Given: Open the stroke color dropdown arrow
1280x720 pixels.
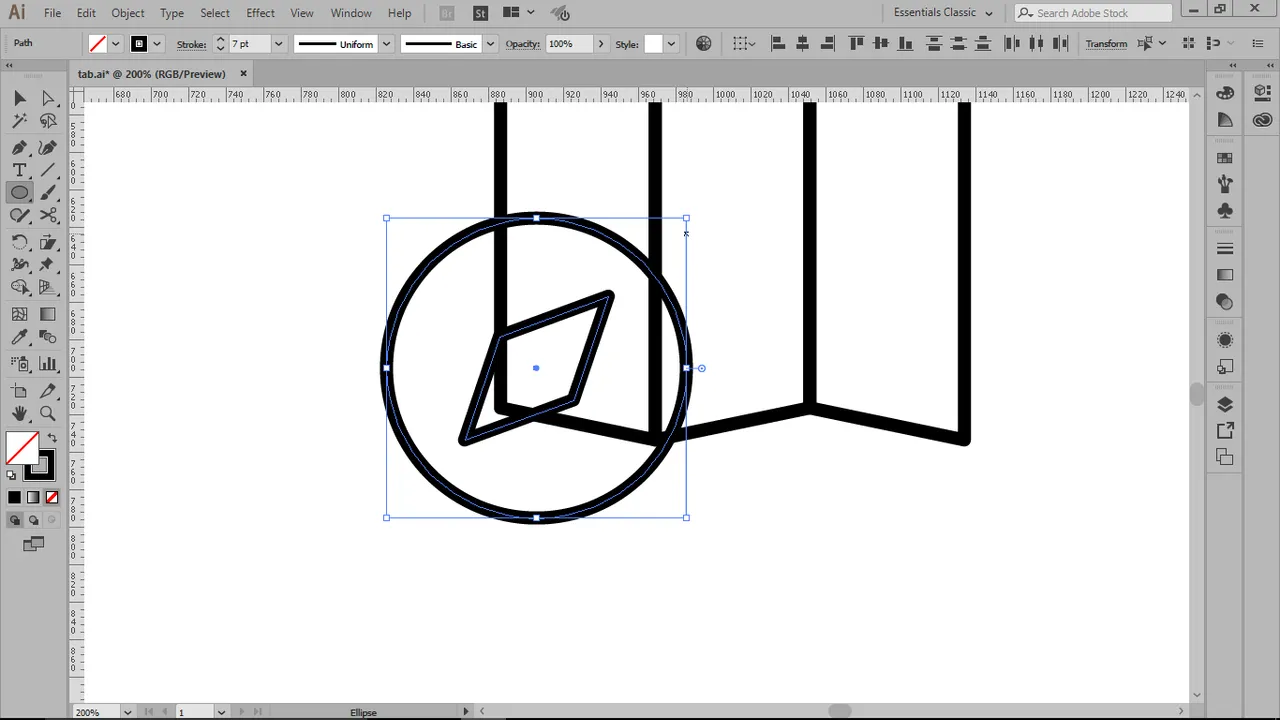Looking at the screenshot, I should point(157,44).
